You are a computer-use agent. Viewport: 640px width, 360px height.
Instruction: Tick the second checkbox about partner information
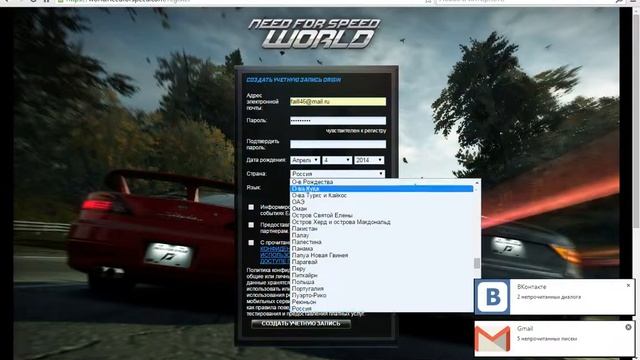click(x=251, y=225)
